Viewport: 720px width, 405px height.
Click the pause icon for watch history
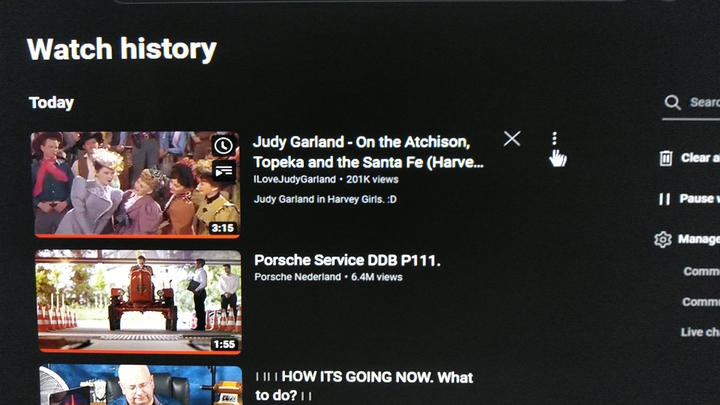(x=664, y=199)
